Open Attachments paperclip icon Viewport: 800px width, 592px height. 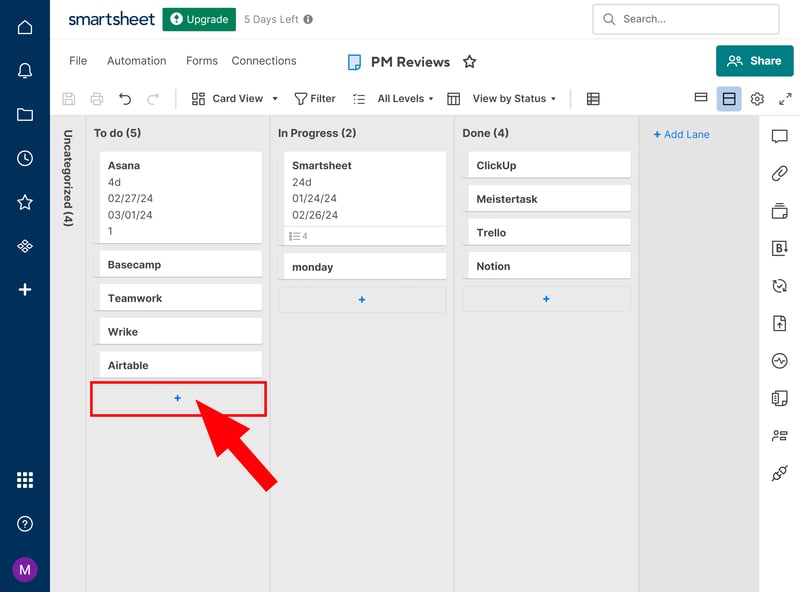point(779,174)
